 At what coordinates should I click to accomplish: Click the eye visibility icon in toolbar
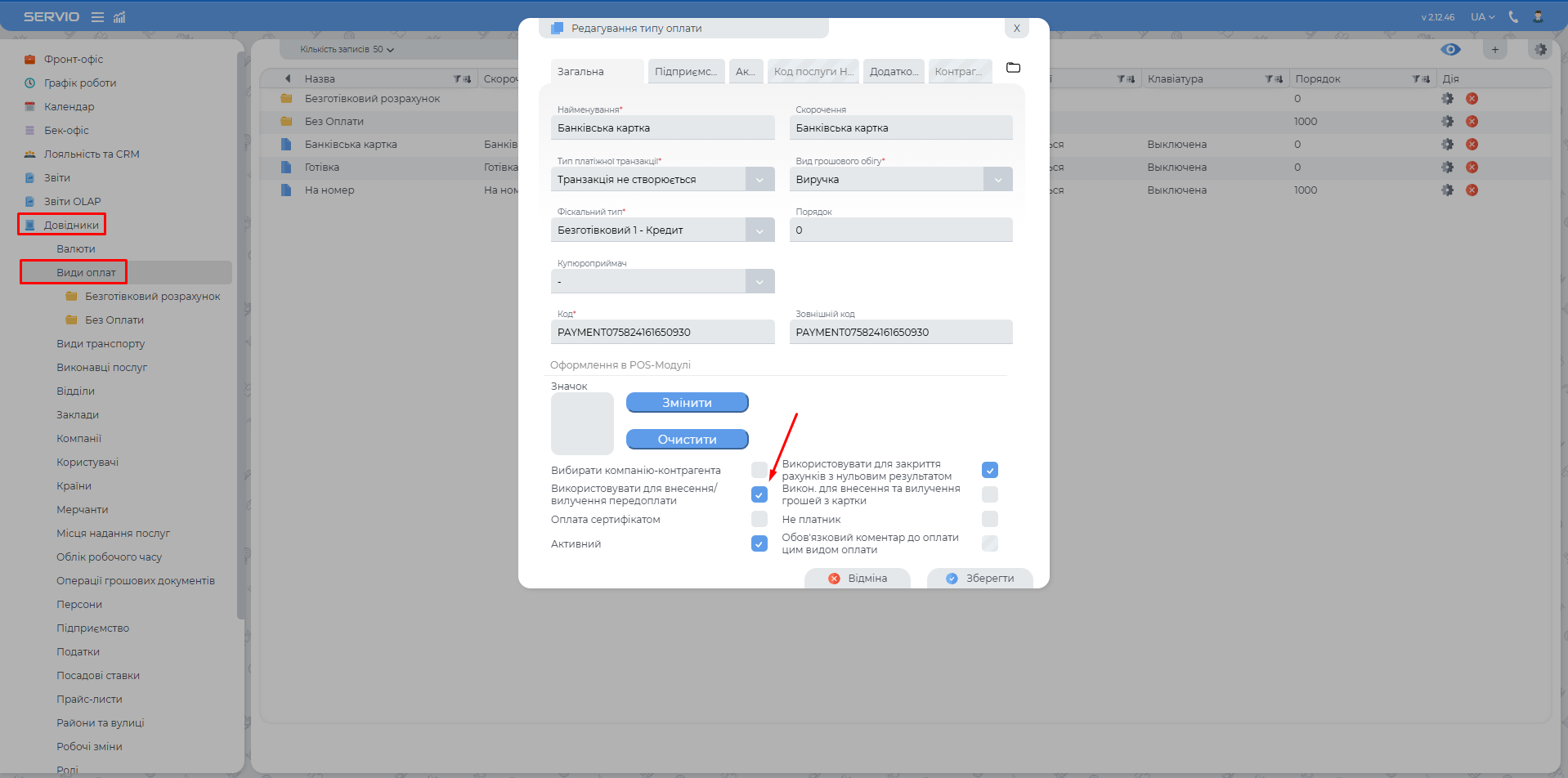(1450, 50)
